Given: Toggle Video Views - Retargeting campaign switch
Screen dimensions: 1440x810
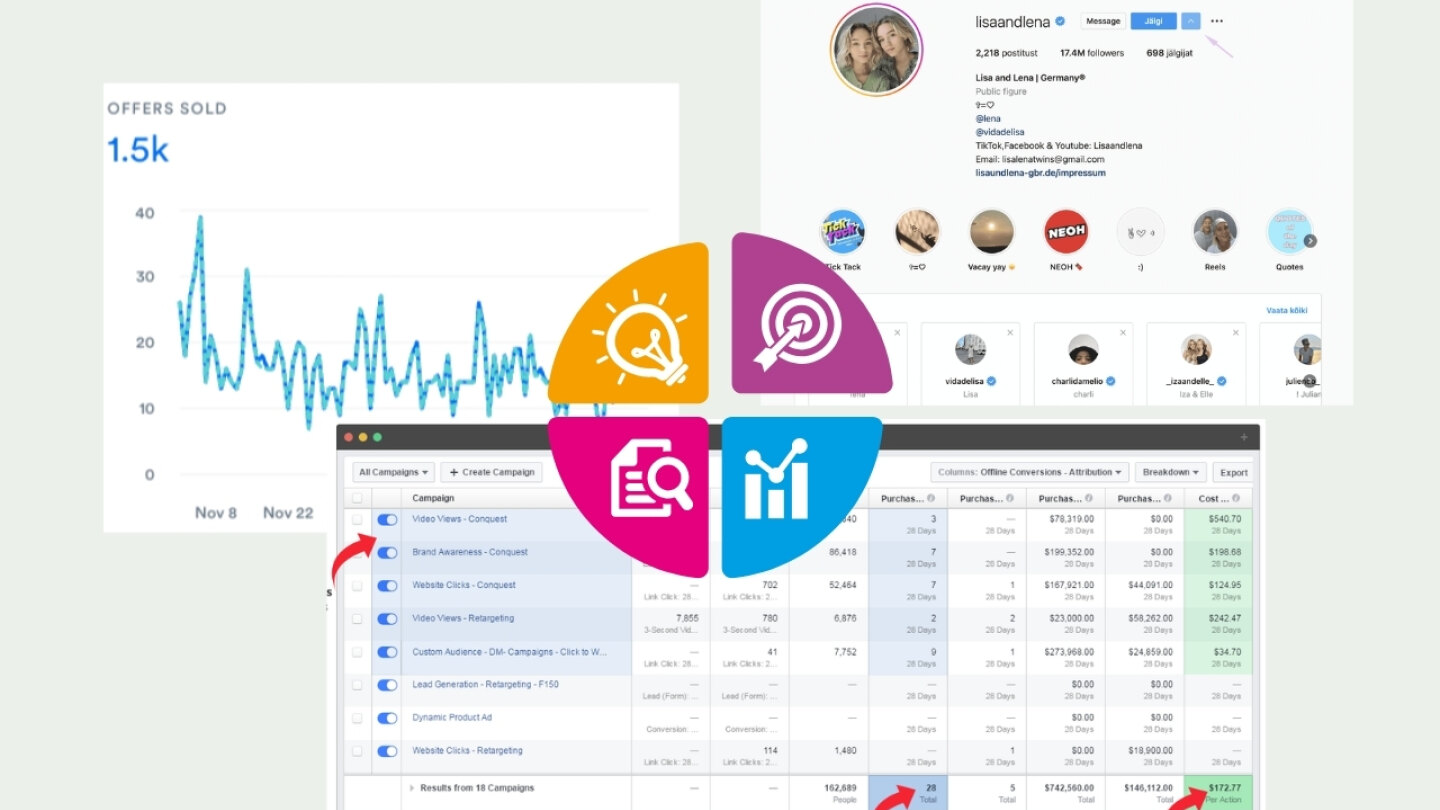Looking at the screenshot, I should [x=387, y=619].
